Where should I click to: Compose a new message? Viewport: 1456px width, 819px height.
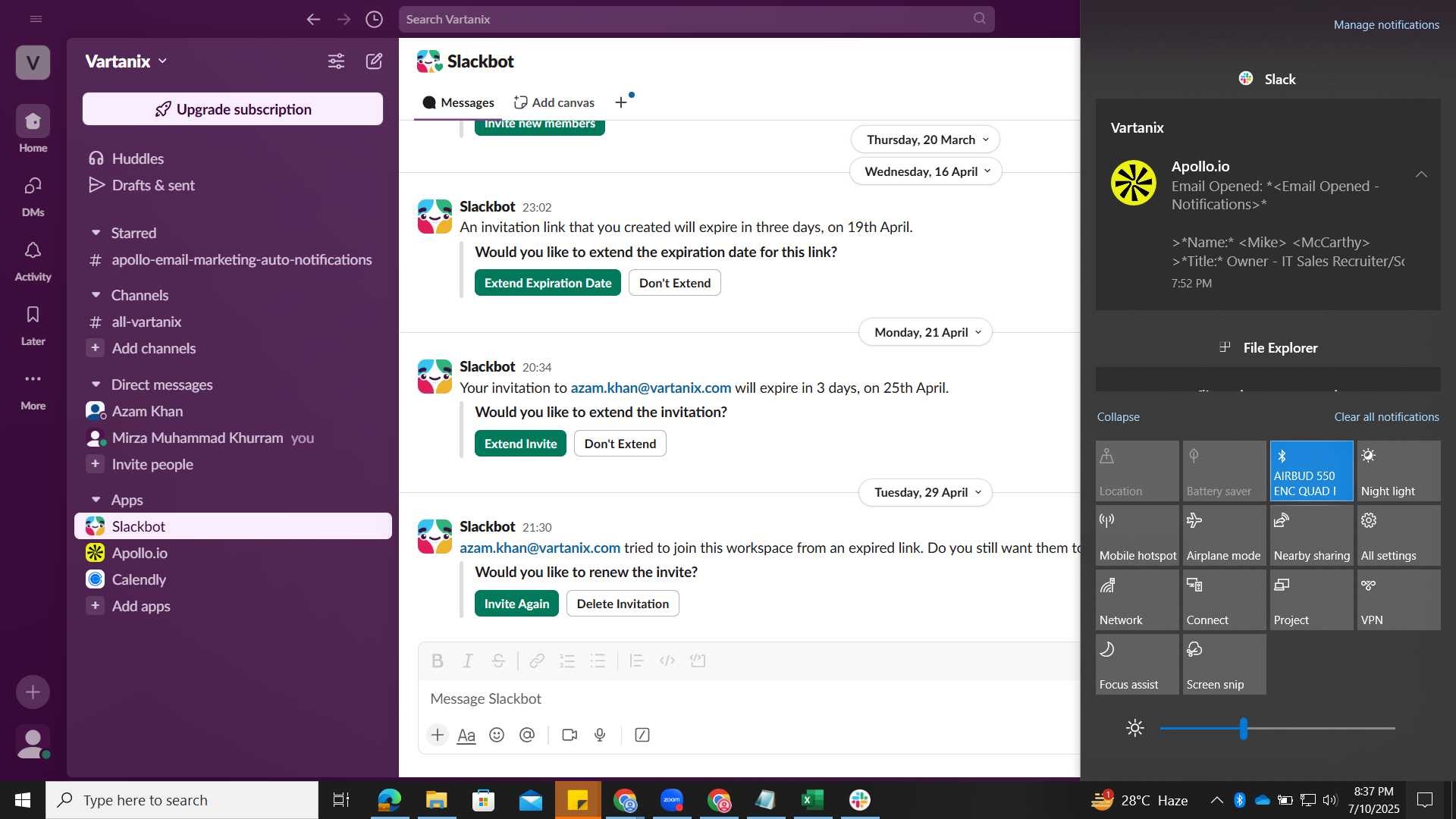pyautogui.click(x=375, y=61)
